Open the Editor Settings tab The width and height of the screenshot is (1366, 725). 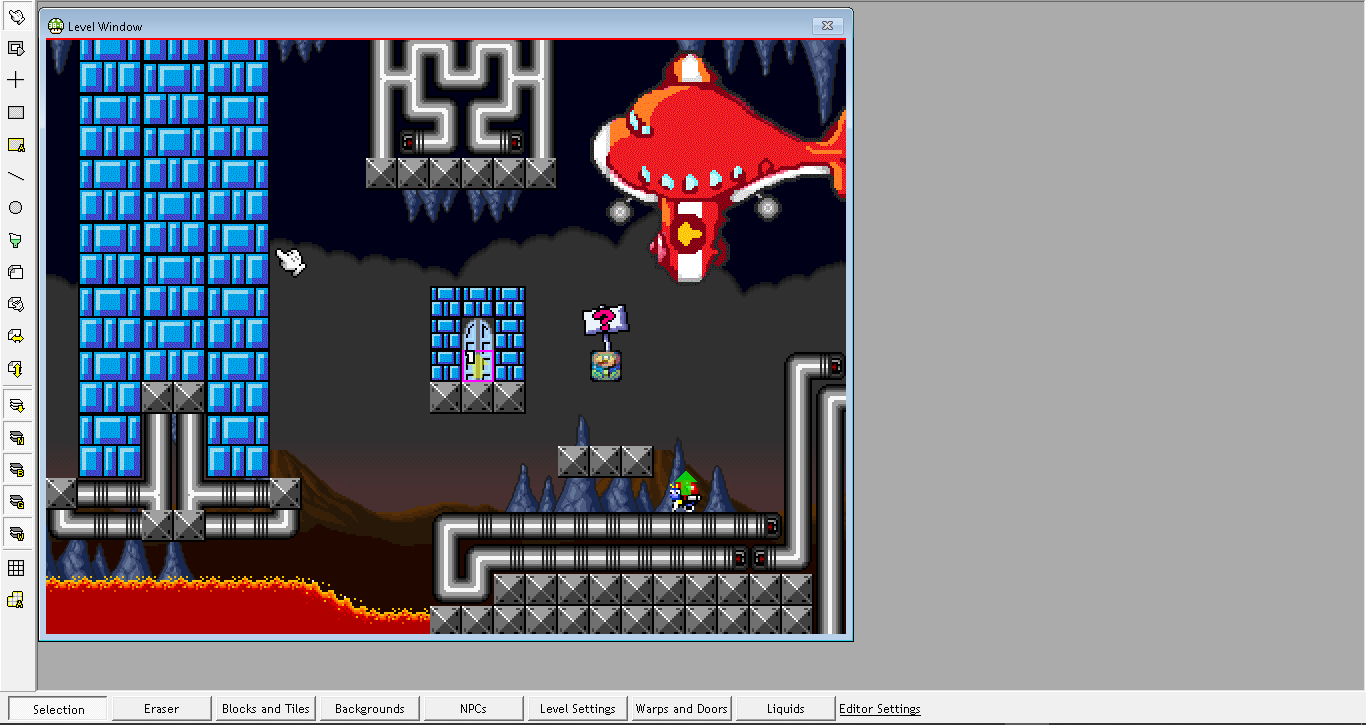880,709
